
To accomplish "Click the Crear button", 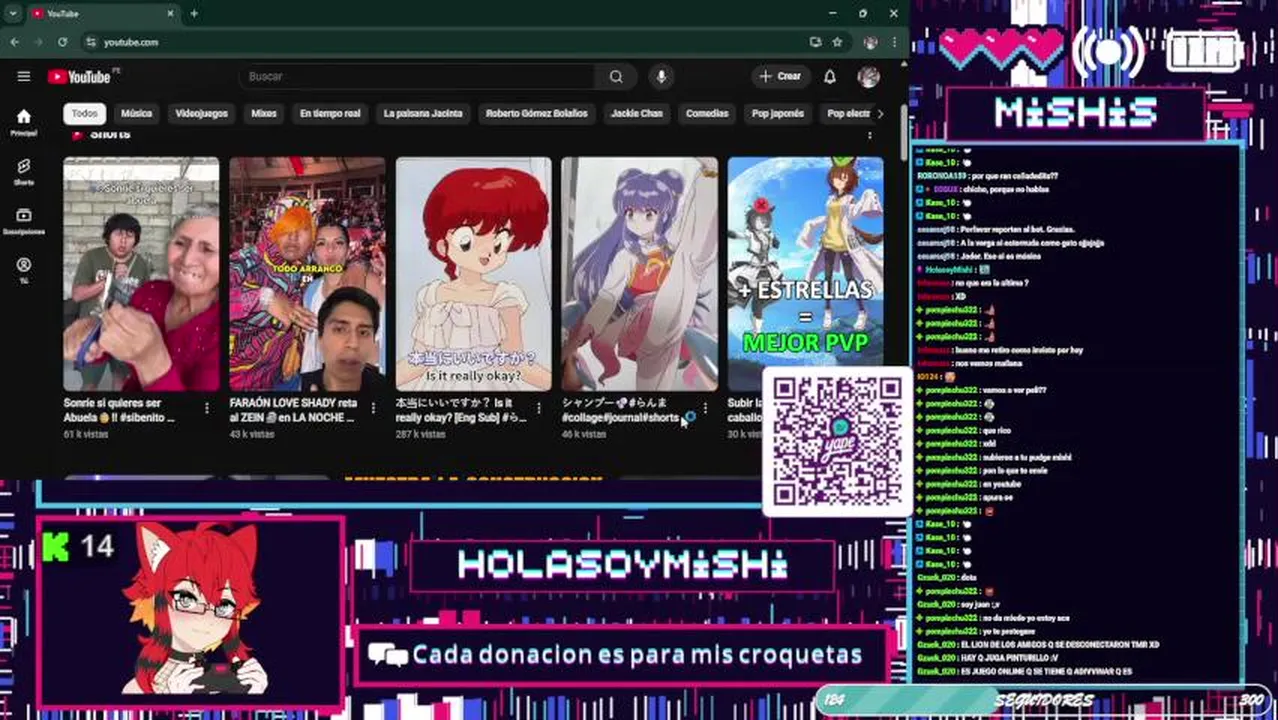I will [x=780, y=76].
